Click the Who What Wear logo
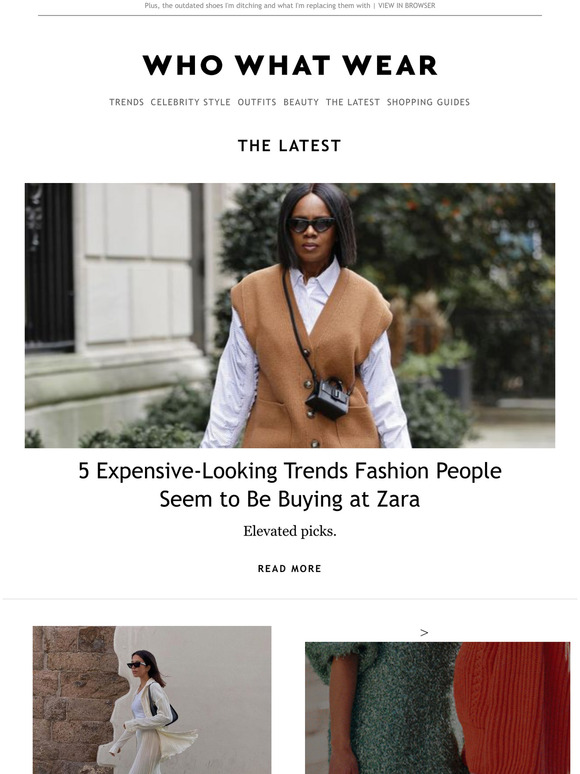580x774 pixels. [x=290, y=65]
